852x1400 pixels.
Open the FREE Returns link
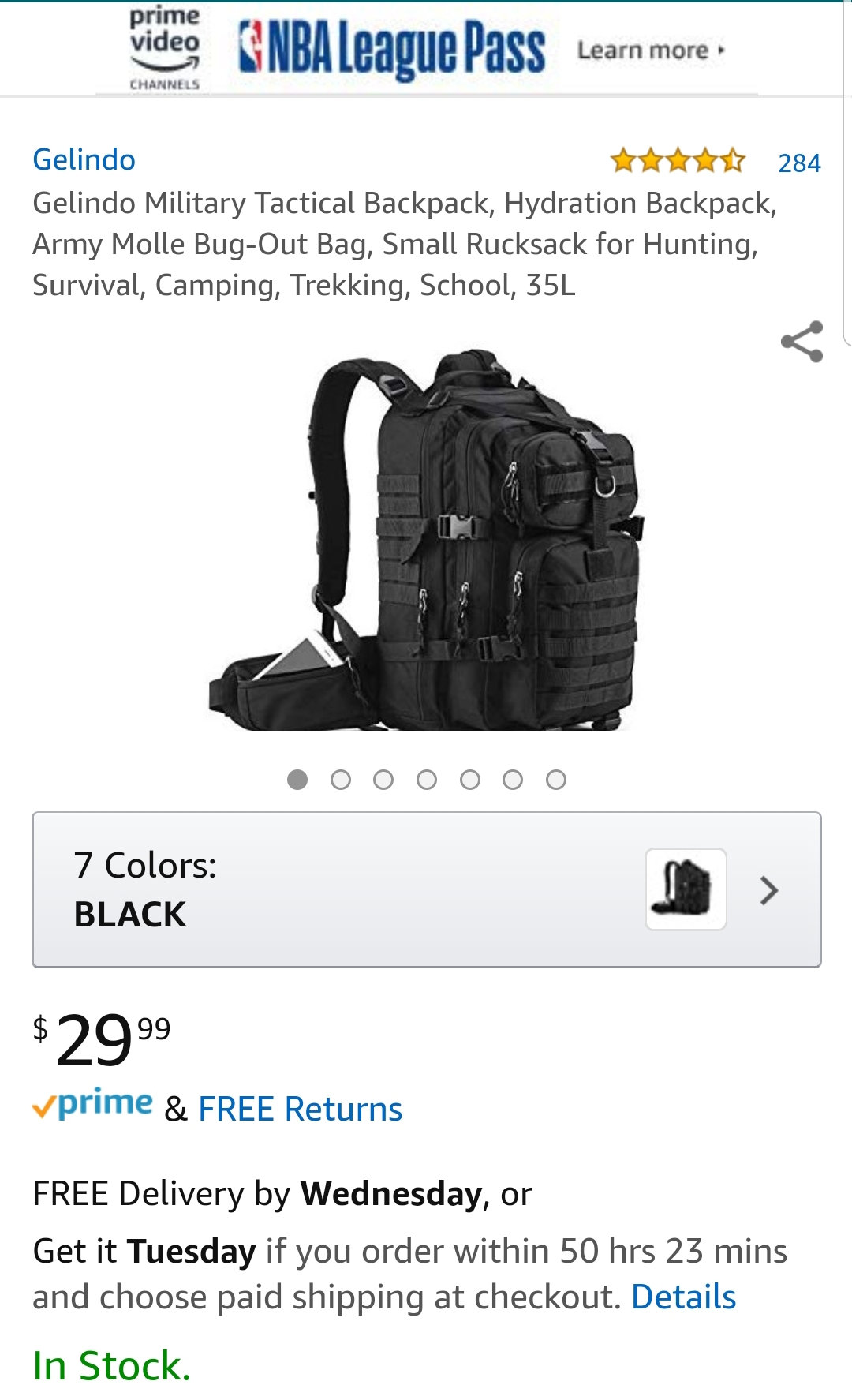coord(300,1109)
